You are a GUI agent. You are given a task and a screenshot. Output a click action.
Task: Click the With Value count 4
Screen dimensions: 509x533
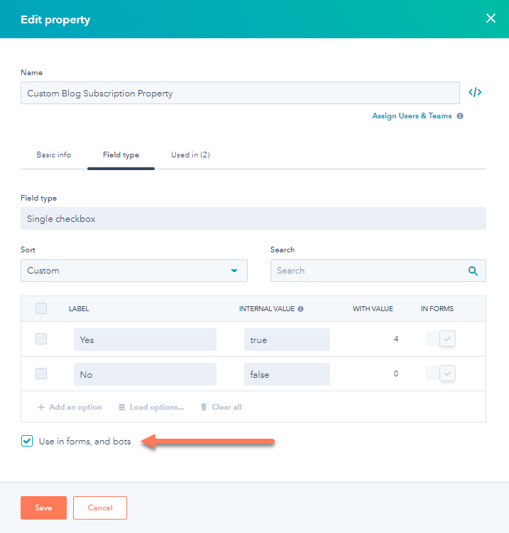396,339
